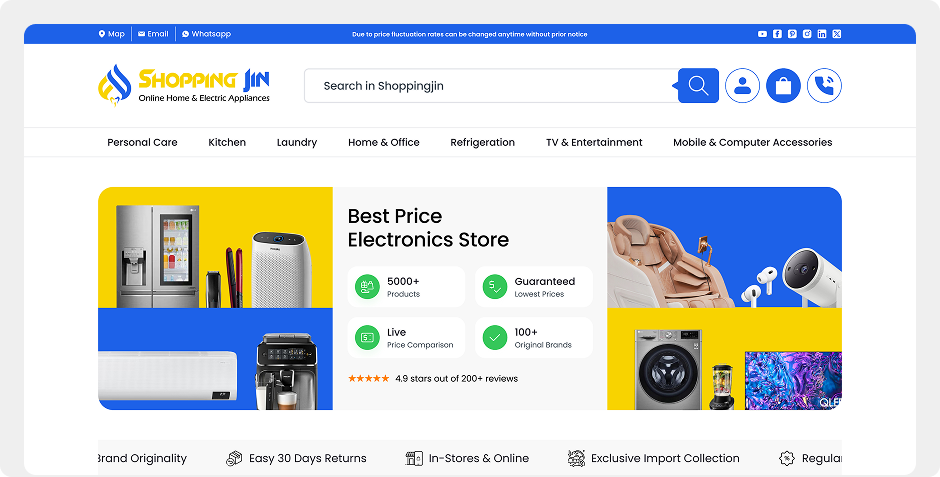940x477 pixels.
Task: Click the magnifier search button
Action: tap(698, 86)
